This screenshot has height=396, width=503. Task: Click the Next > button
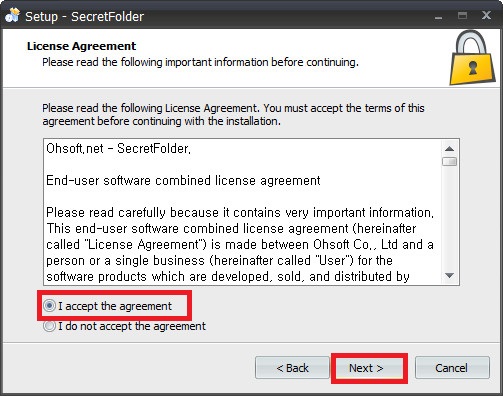coord(366,368)
